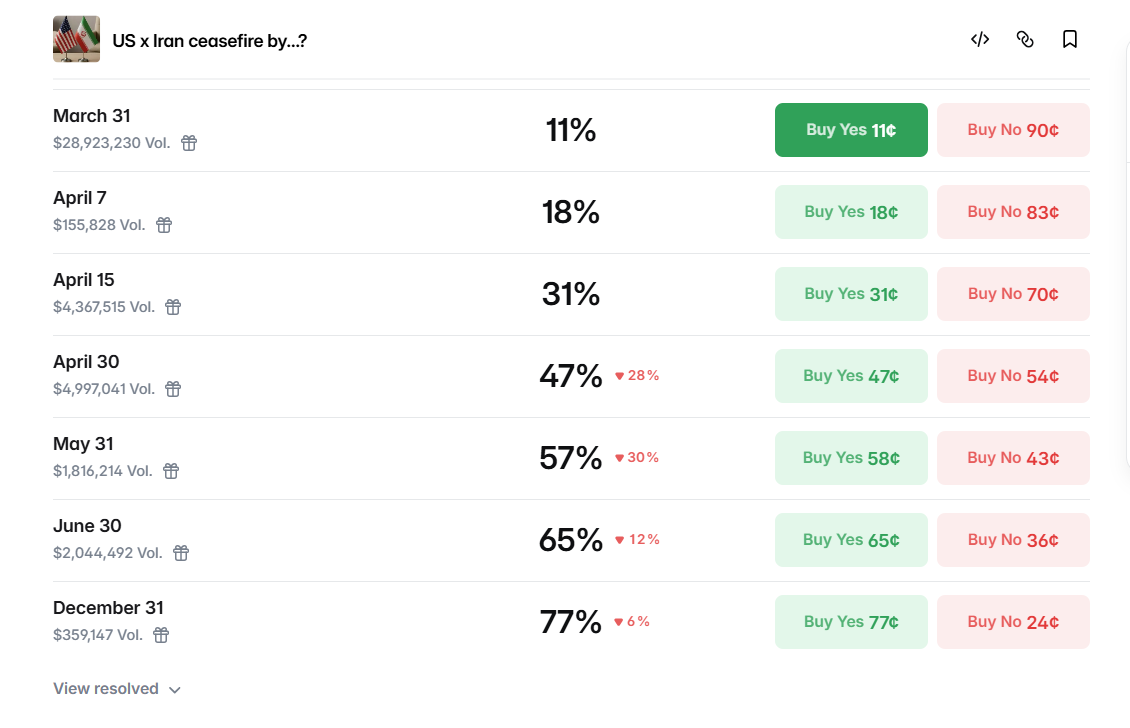Click the June 30 65% probability

(571, 540)
